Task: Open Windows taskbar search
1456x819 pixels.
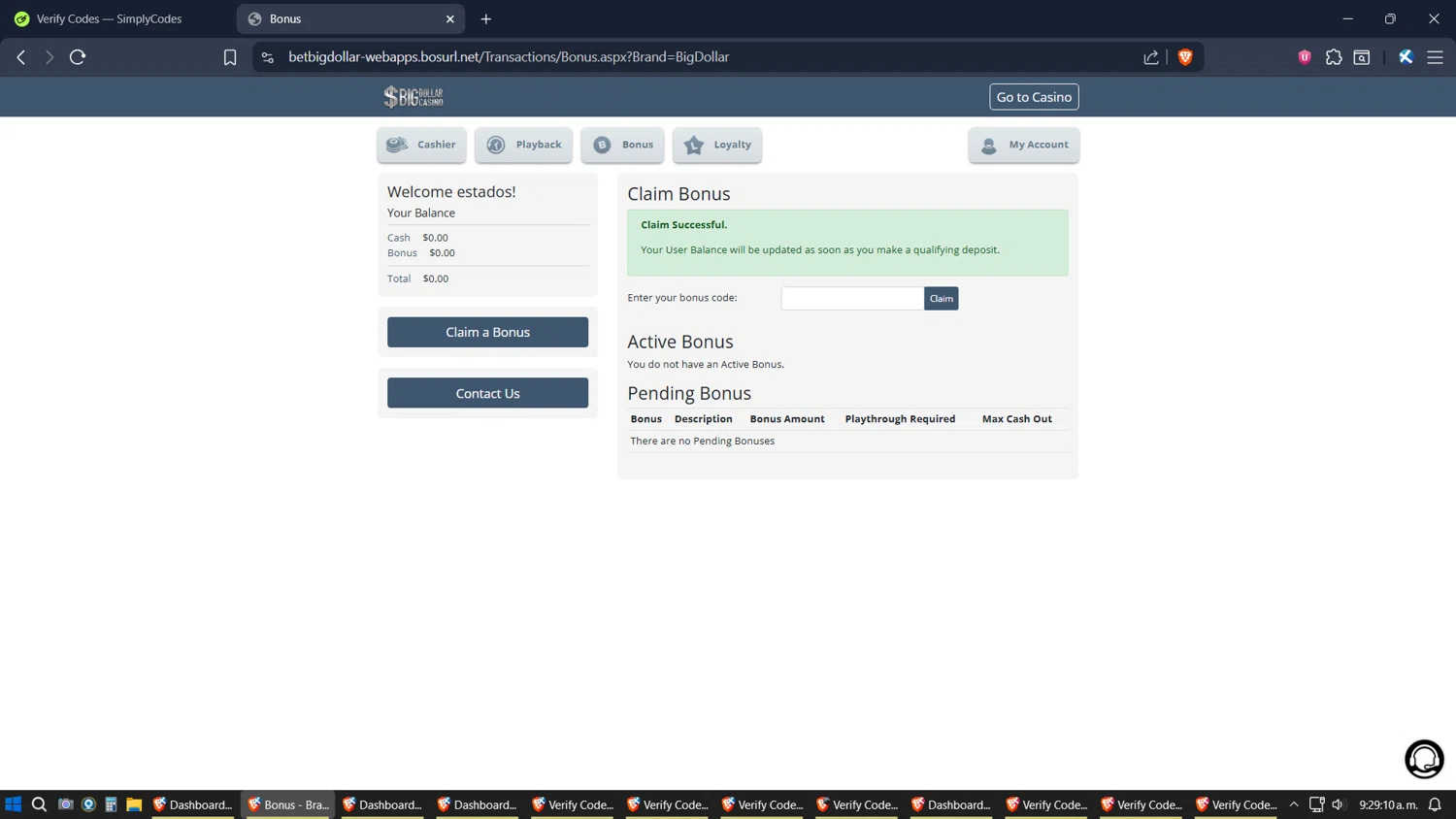Action: coord(39,804)
